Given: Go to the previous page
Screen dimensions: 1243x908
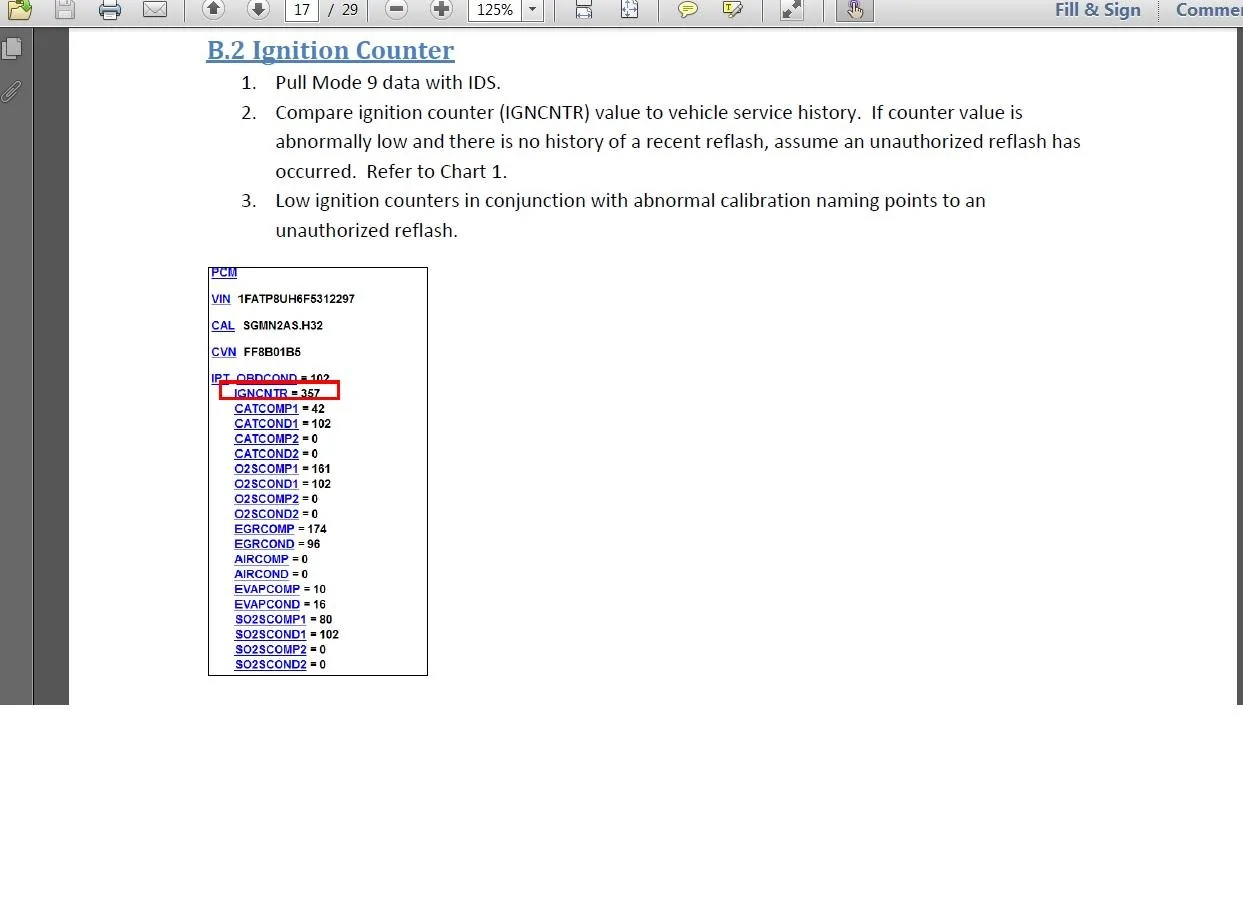Looking at the screenshot, I should [213, 10].
